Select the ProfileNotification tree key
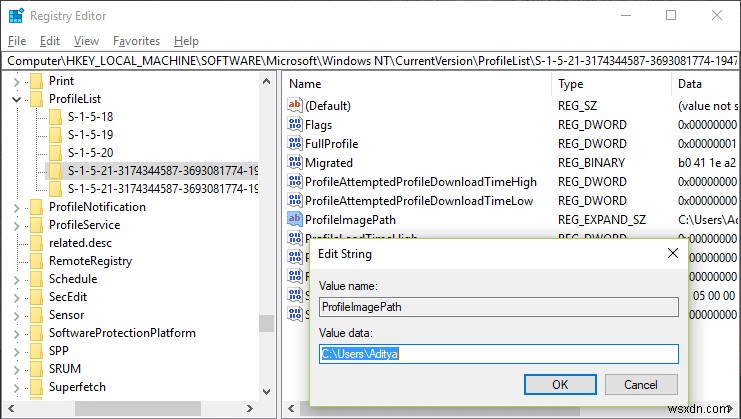 coord(97,207)
